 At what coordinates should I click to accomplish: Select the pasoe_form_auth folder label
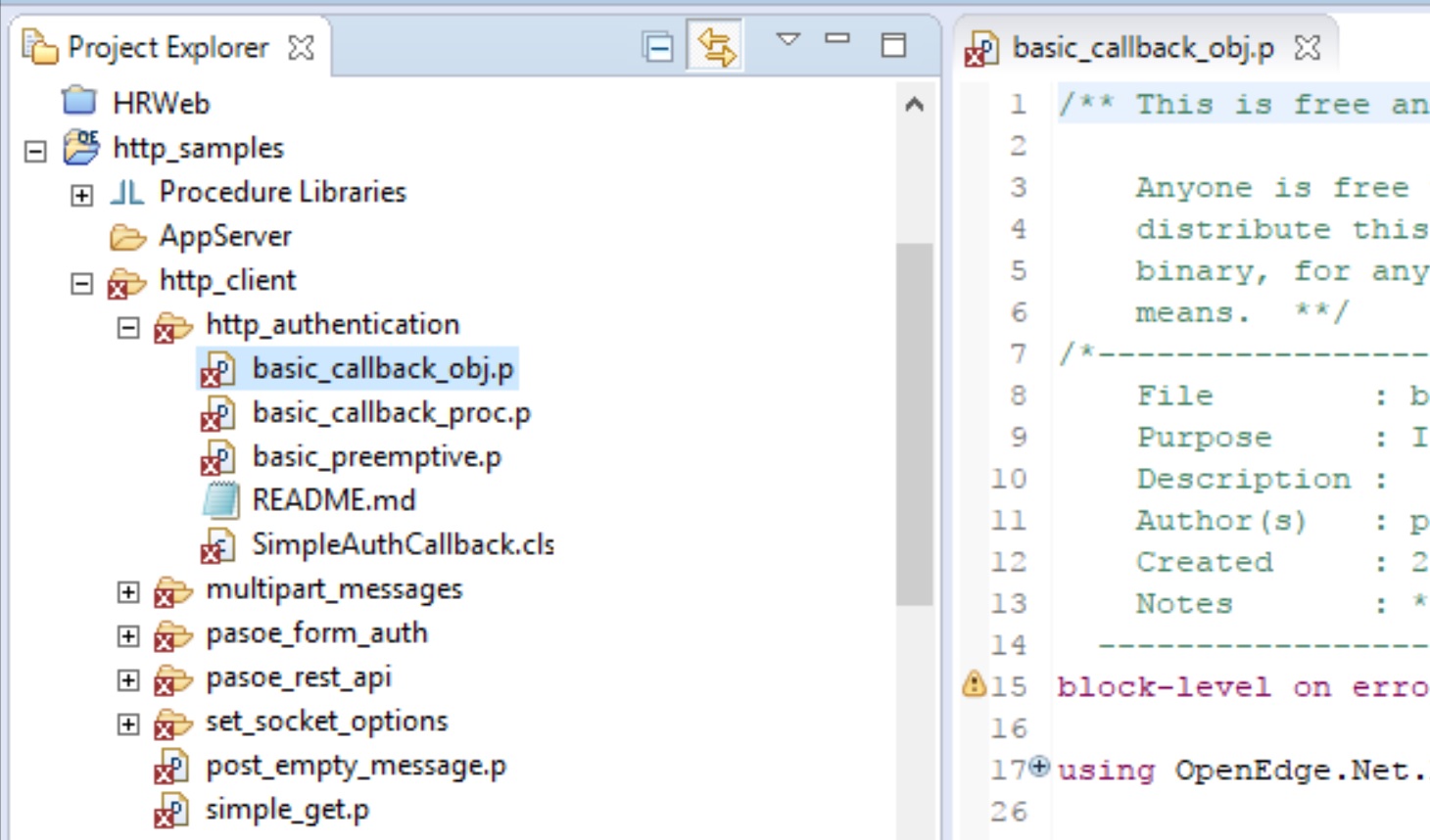(317, 633)
